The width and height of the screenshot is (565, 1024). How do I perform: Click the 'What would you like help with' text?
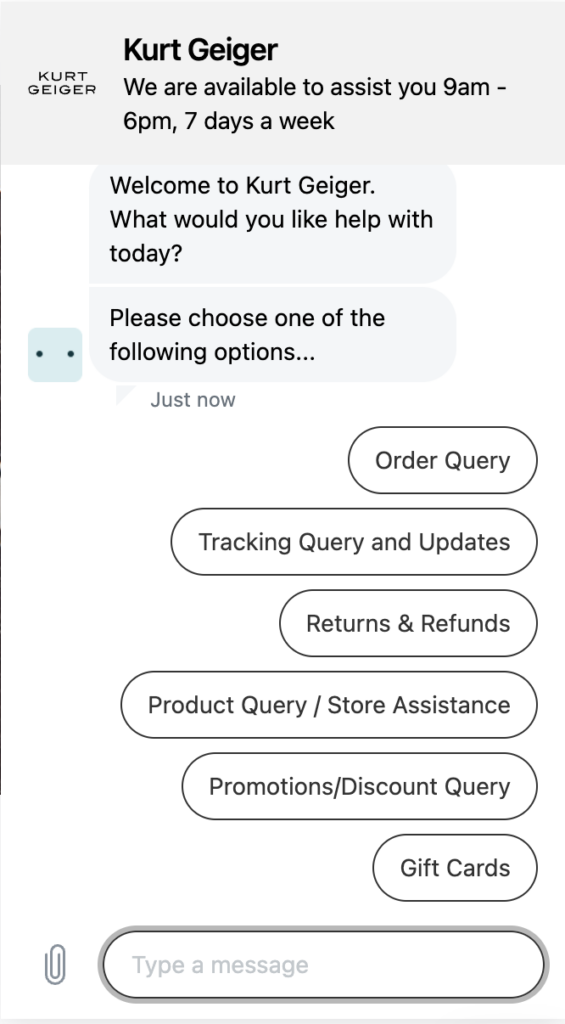[271, 219]
